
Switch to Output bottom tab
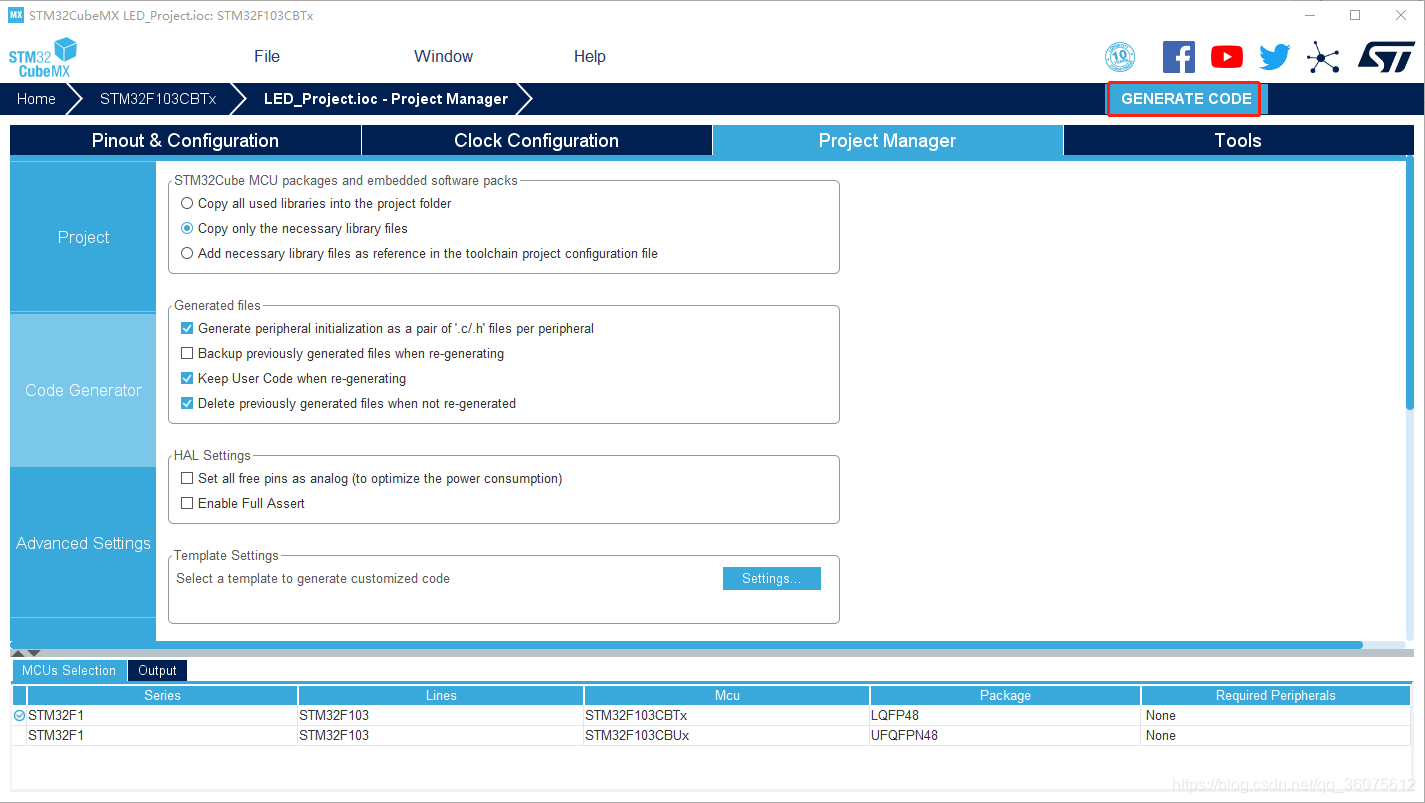(x=157, y=670)
